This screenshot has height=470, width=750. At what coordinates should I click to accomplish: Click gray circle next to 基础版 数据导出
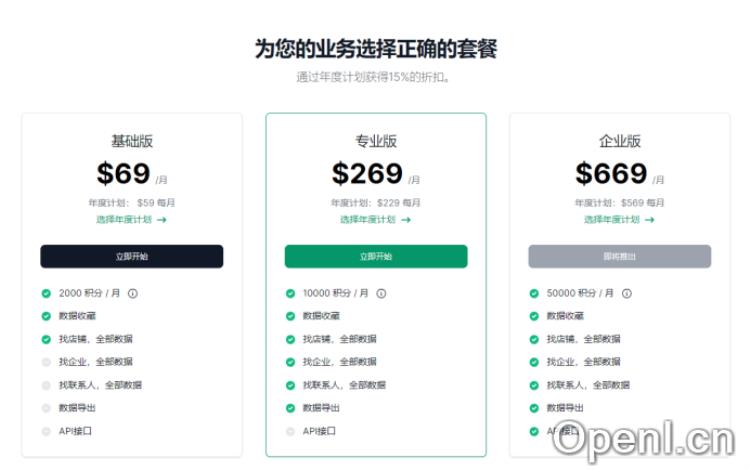(46, 408)
